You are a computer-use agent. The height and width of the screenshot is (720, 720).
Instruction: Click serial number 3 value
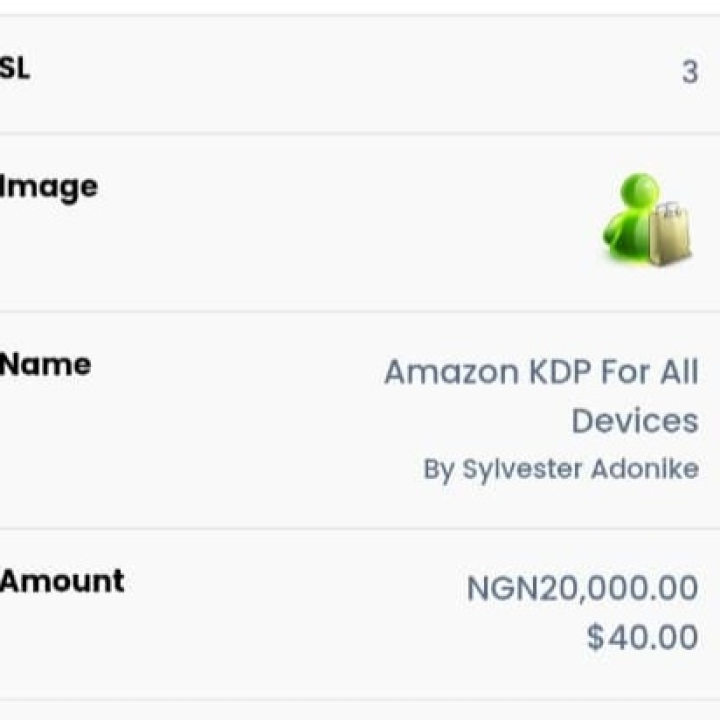pos(690,72)
